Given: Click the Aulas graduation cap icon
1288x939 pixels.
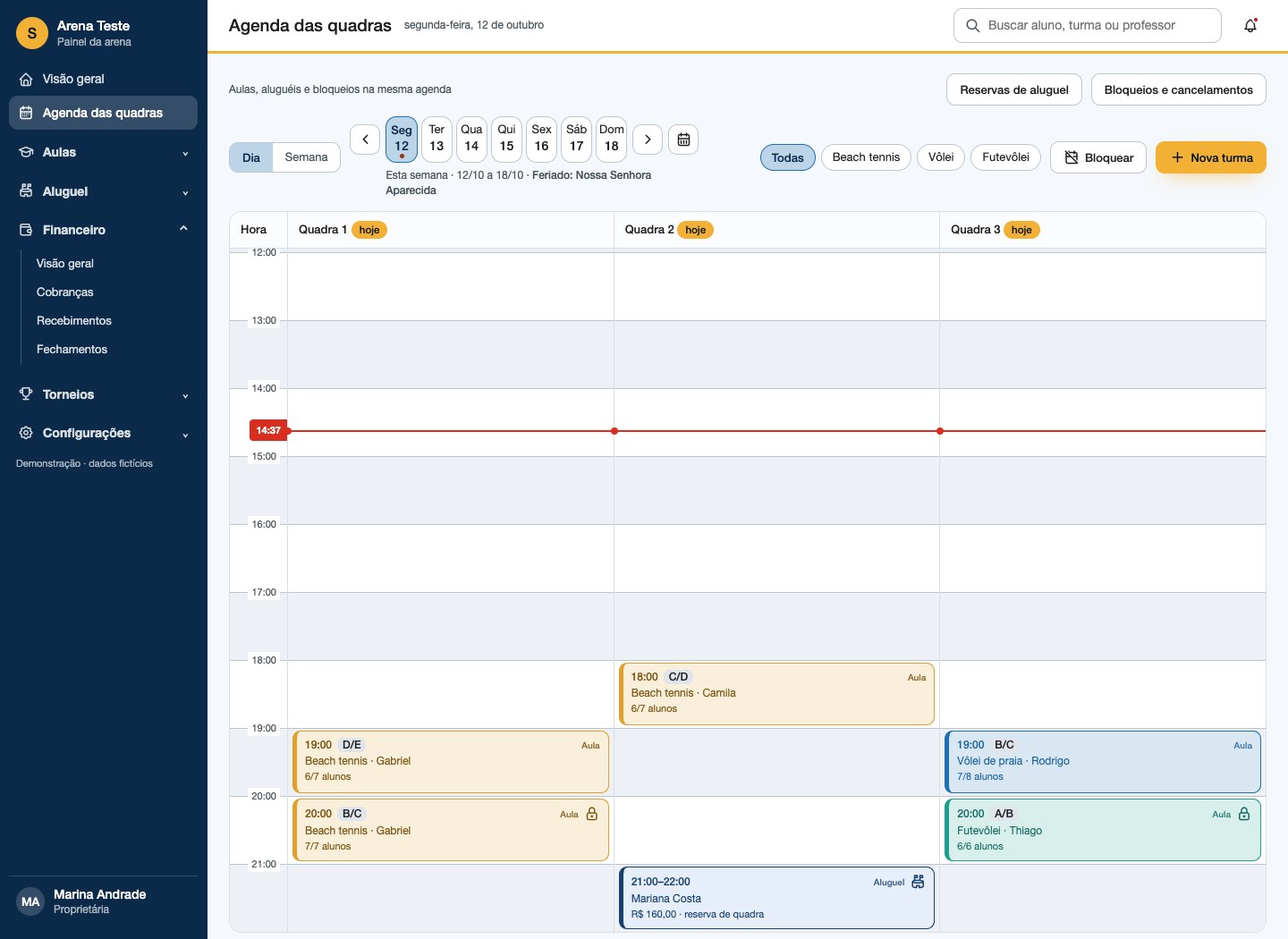Looking at the screenshot, I should pos(26,152).
